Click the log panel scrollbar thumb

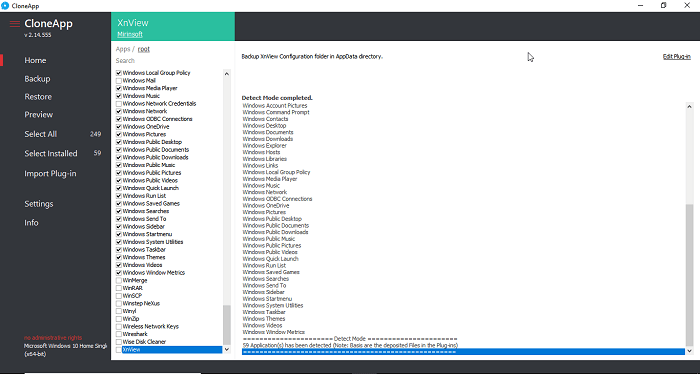(689, 274)
